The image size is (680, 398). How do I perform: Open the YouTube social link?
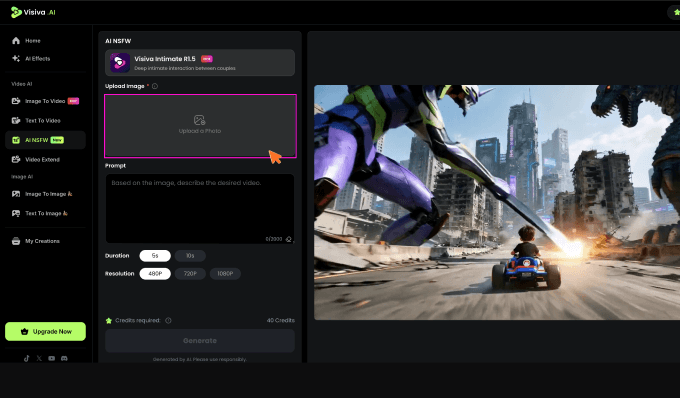coord(52,358)
